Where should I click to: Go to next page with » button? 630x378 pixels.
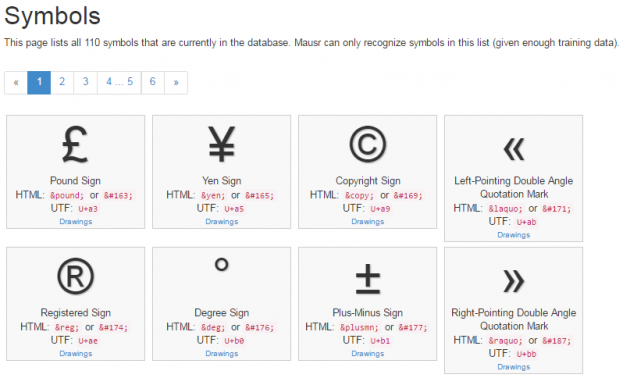(x=176, y=82)
